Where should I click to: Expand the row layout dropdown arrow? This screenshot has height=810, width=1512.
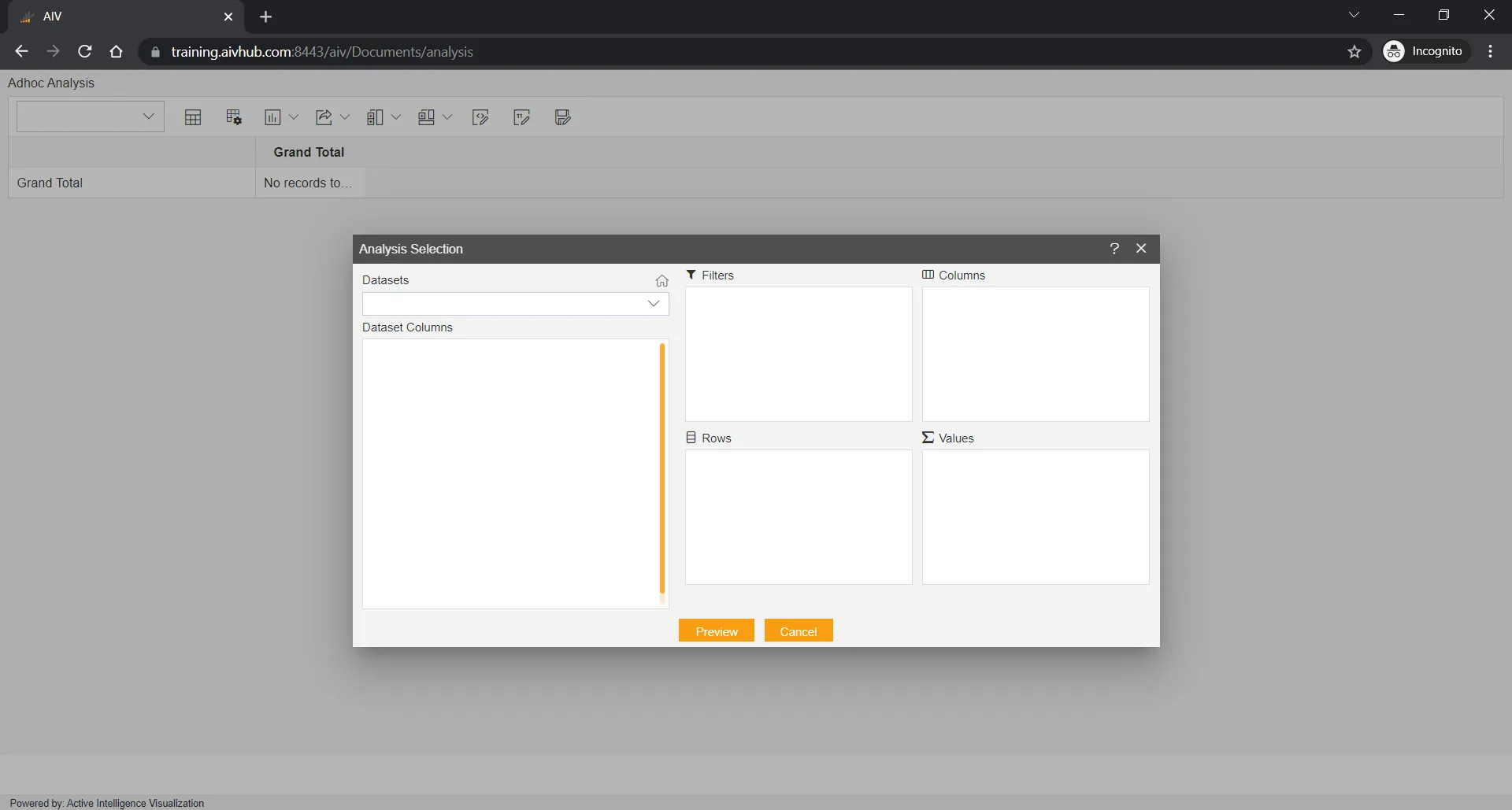coord(447,117)
